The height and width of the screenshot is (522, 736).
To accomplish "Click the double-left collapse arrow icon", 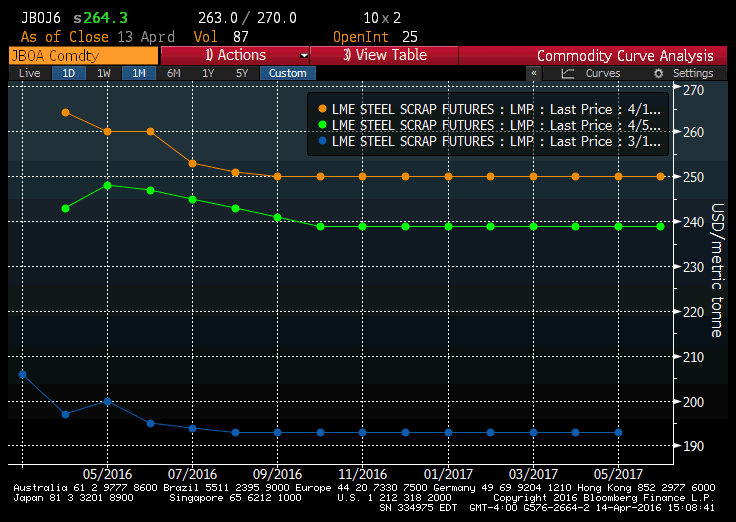I will (534, 74).
